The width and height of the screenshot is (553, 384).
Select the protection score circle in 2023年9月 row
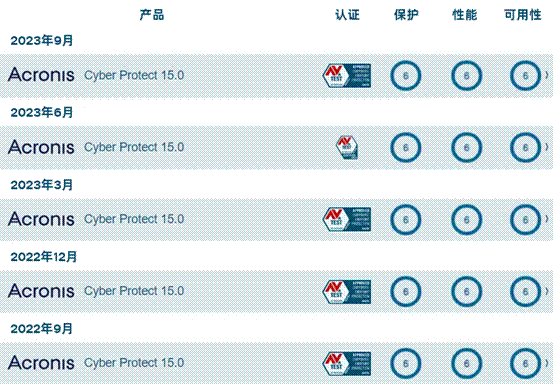pos(406,75)
